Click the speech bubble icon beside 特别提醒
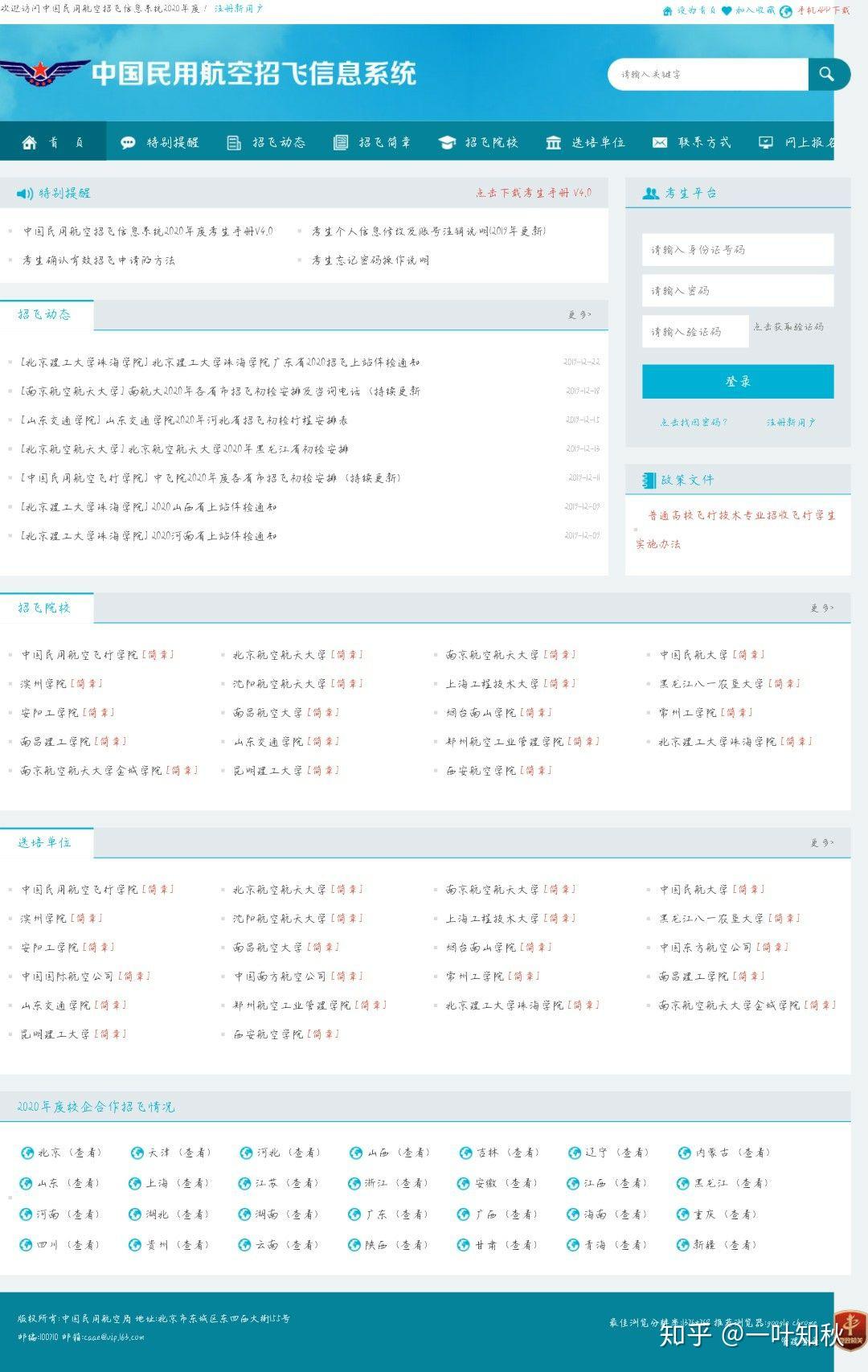 [x=128, y=142]
